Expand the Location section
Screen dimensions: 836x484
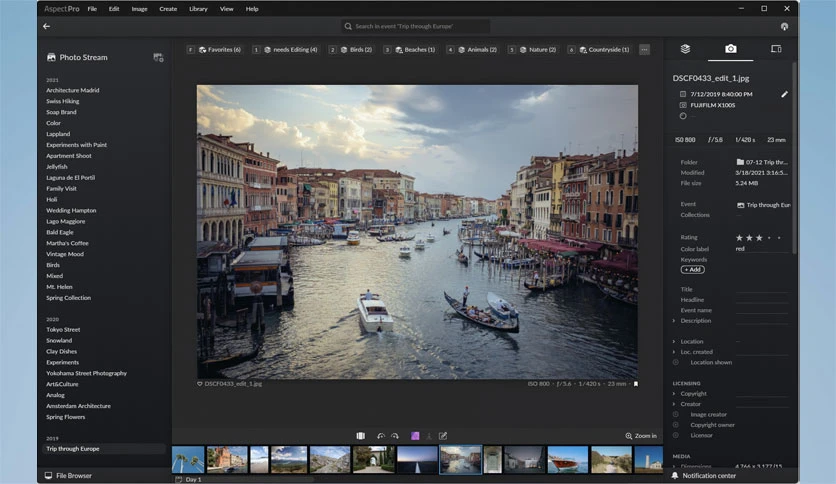pyautogui.click(x=674, y=342)
